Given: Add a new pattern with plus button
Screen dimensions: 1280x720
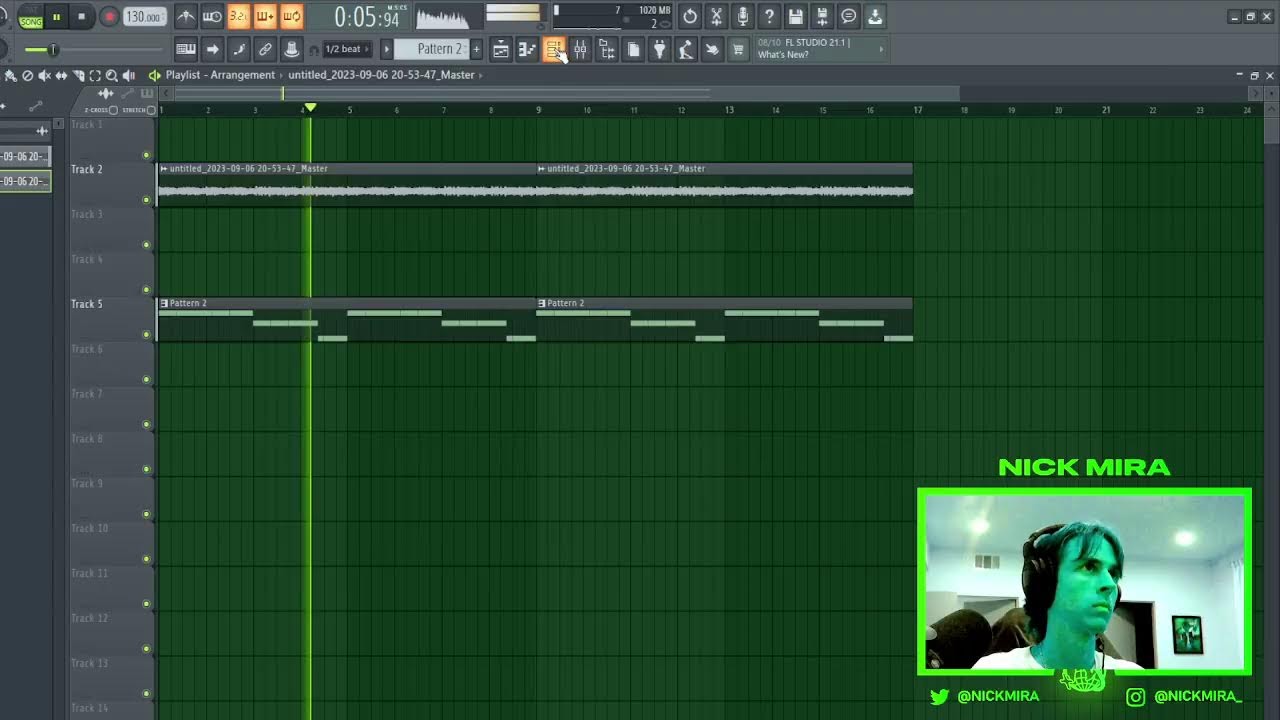Looking at the screenshot, I should coord(476,49).
